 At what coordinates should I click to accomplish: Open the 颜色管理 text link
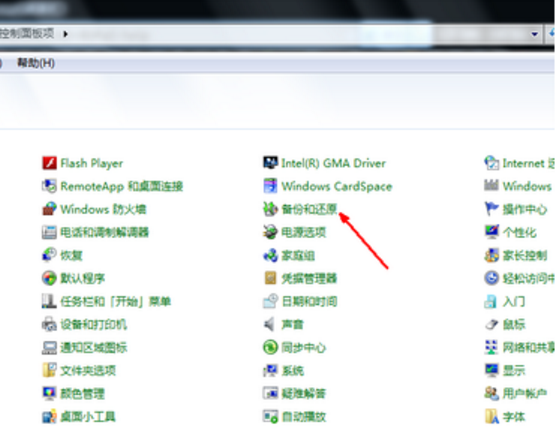[x=82, y=393]
